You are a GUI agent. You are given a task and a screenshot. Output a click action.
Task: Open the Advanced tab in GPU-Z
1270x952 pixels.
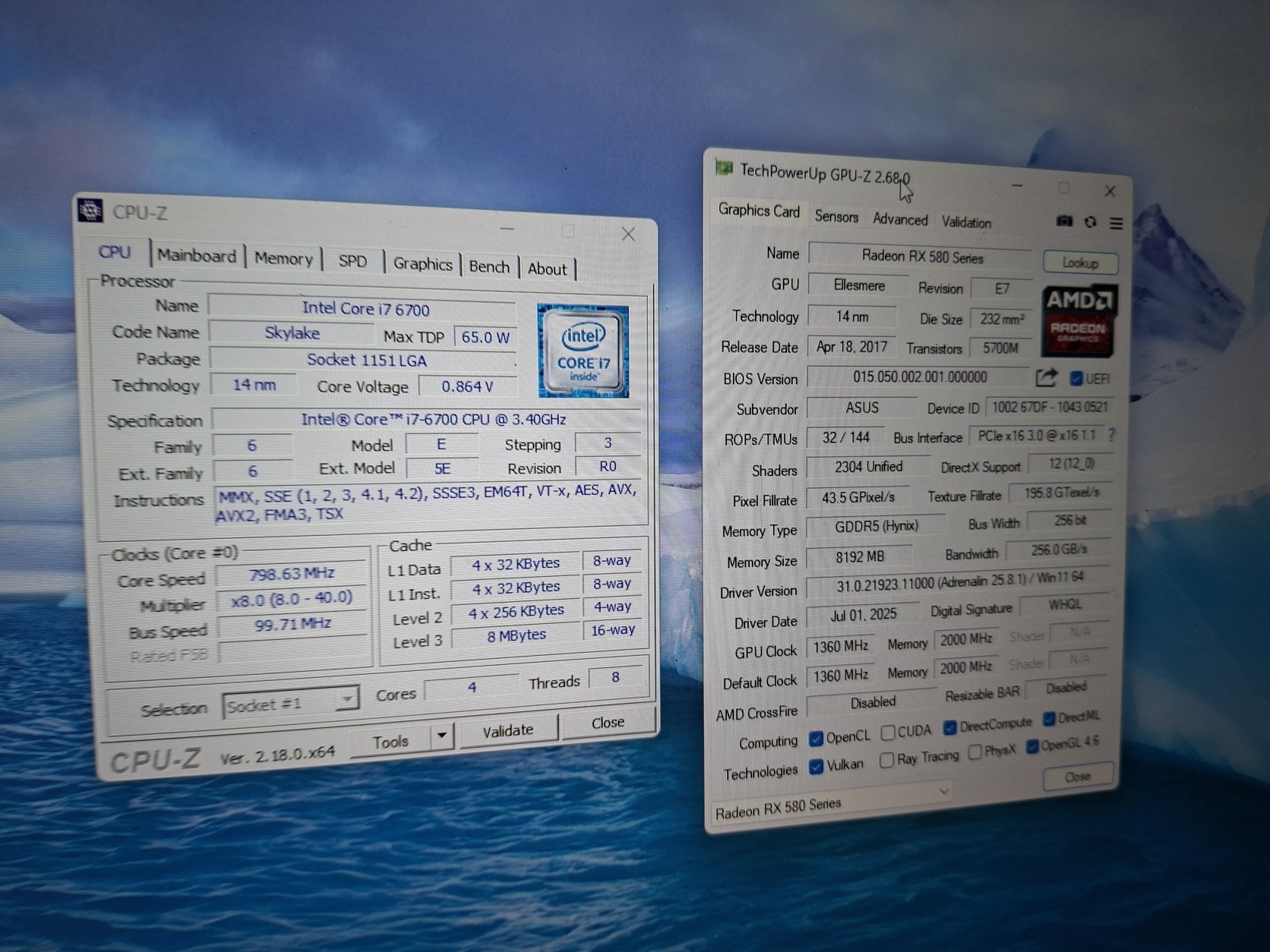900,219
